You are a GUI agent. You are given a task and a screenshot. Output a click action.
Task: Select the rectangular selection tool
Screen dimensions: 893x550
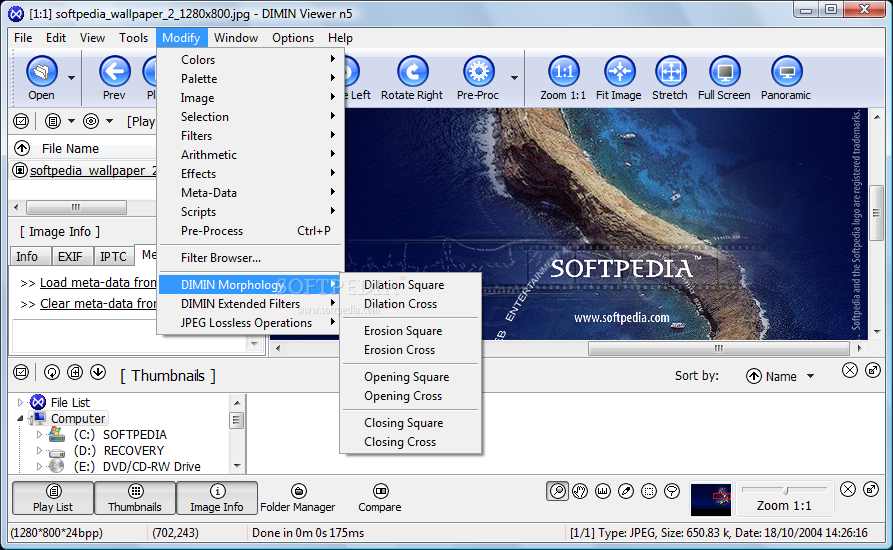tap(649, 491)
